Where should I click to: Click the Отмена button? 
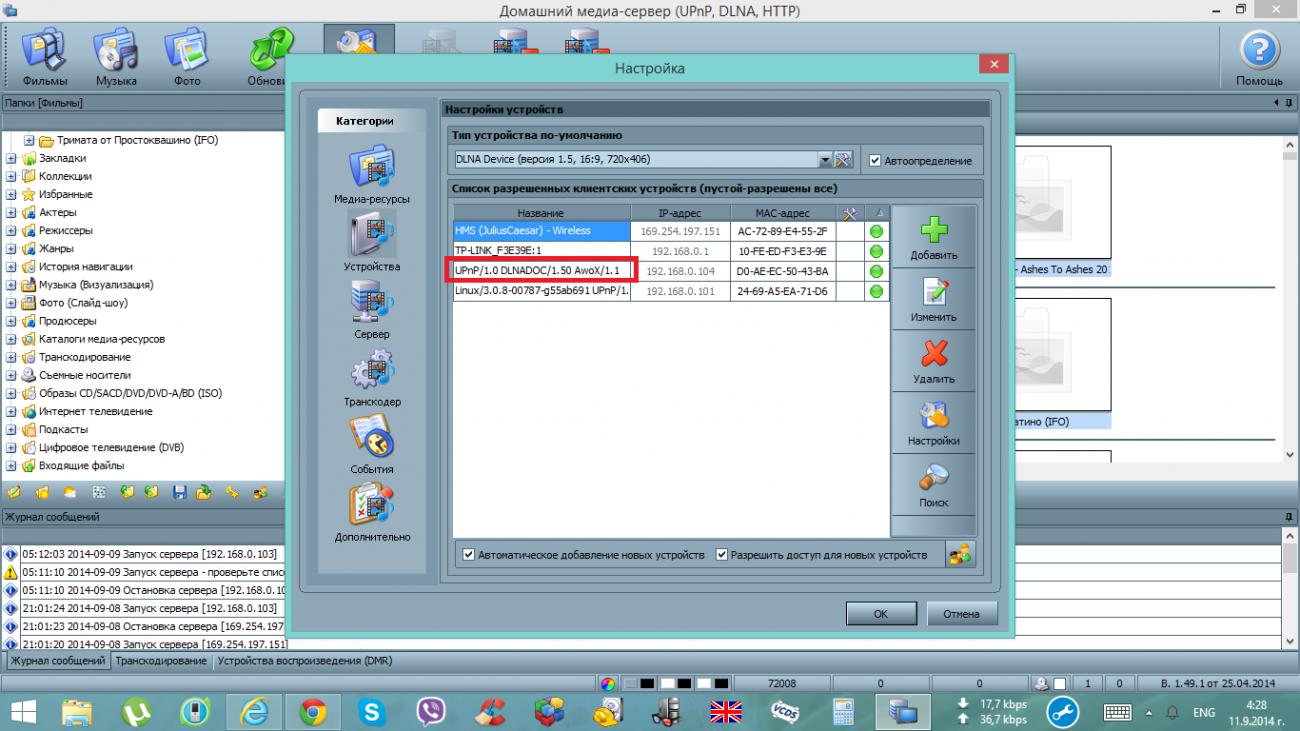(x=961, y=614)
